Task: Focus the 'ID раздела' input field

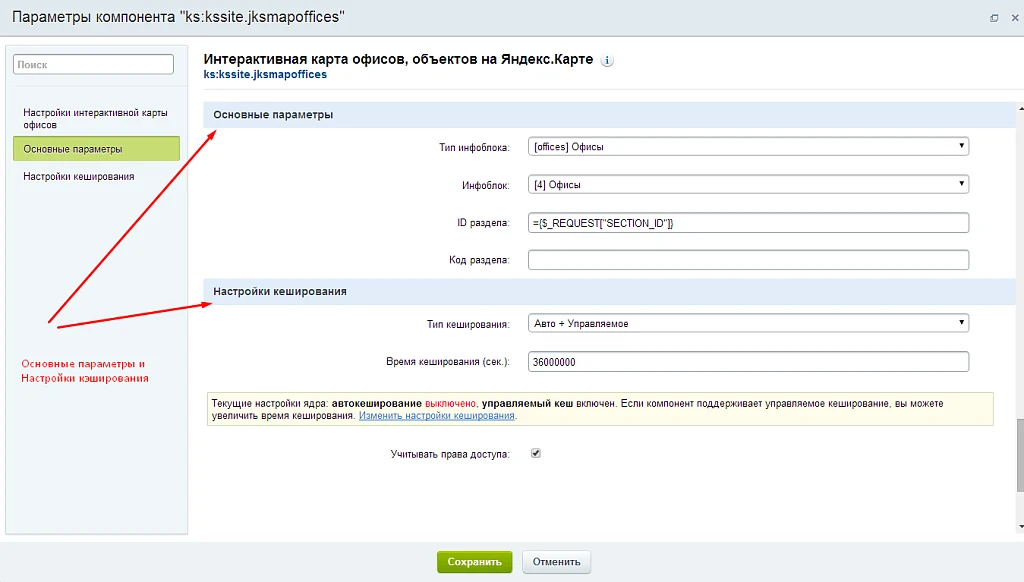Action: pos(748,223)
